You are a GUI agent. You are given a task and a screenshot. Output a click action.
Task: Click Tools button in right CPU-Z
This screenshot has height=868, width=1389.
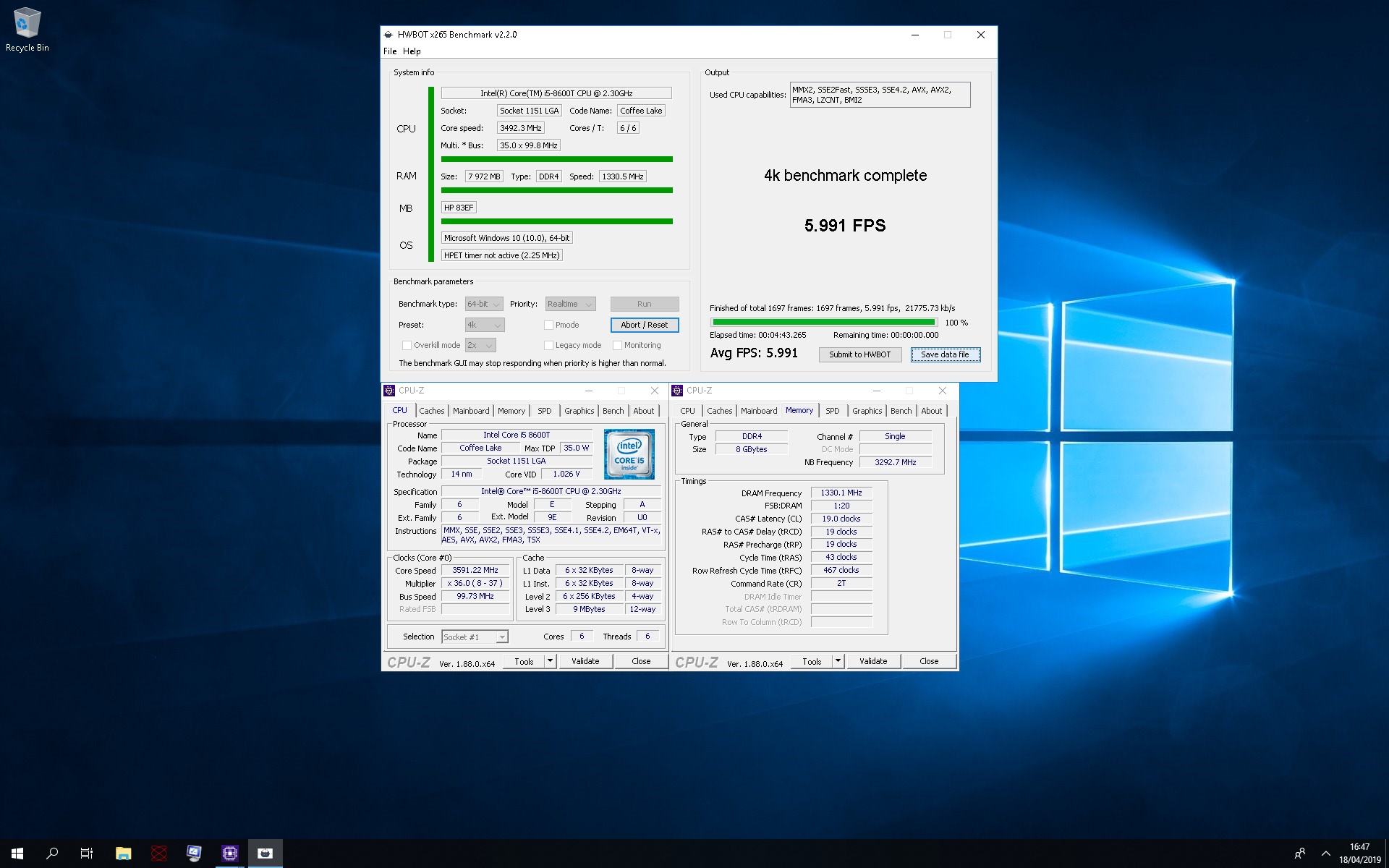pyautogui.click(x=812, y=661)
